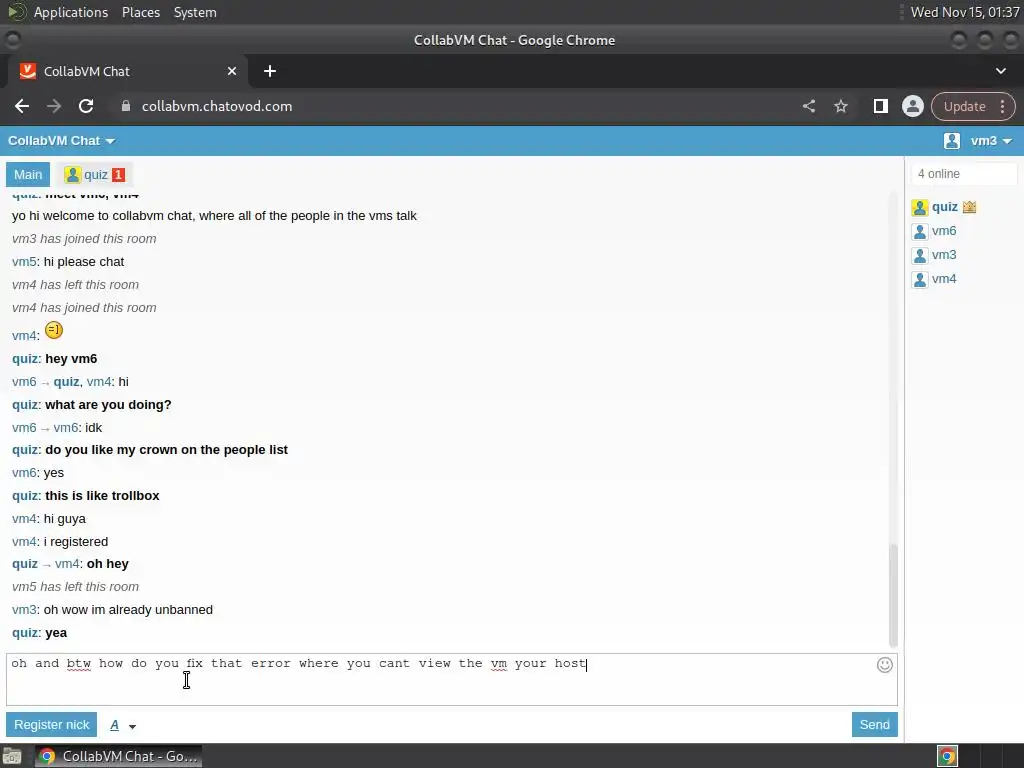Click the CollabVM Chat taskbar window button
This screenshot has height=768, width=1024.
point(118,756)
